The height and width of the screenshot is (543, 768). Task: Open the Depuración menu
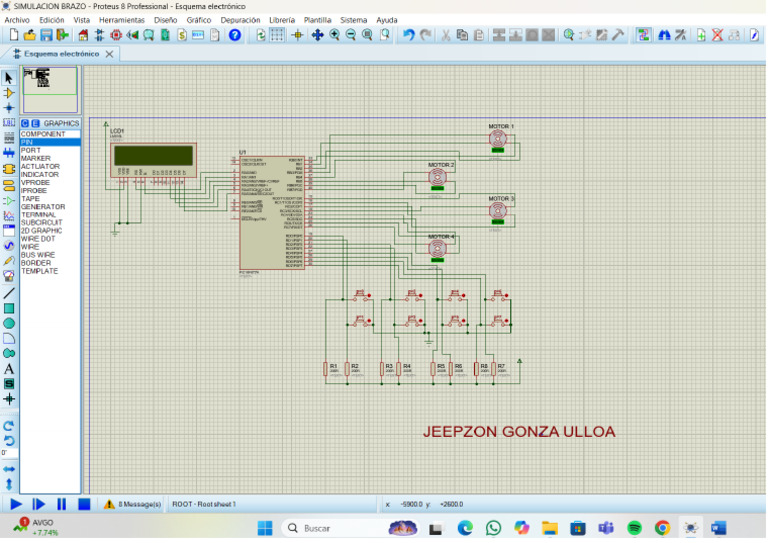click(x=240, y=20)
